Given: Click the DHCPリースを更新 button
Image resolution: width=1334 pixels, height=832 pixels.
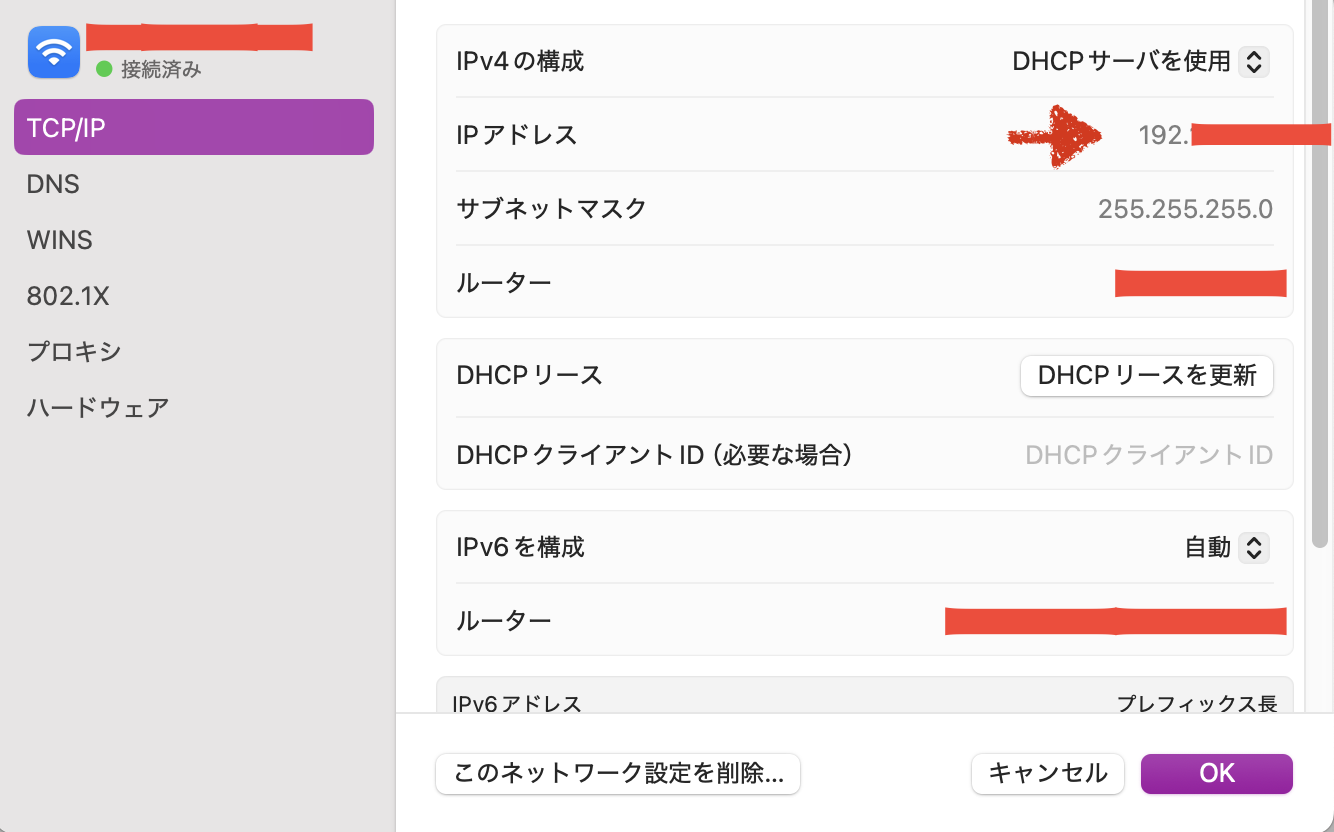Looking at the screenshot, I should click(1146, 376).
